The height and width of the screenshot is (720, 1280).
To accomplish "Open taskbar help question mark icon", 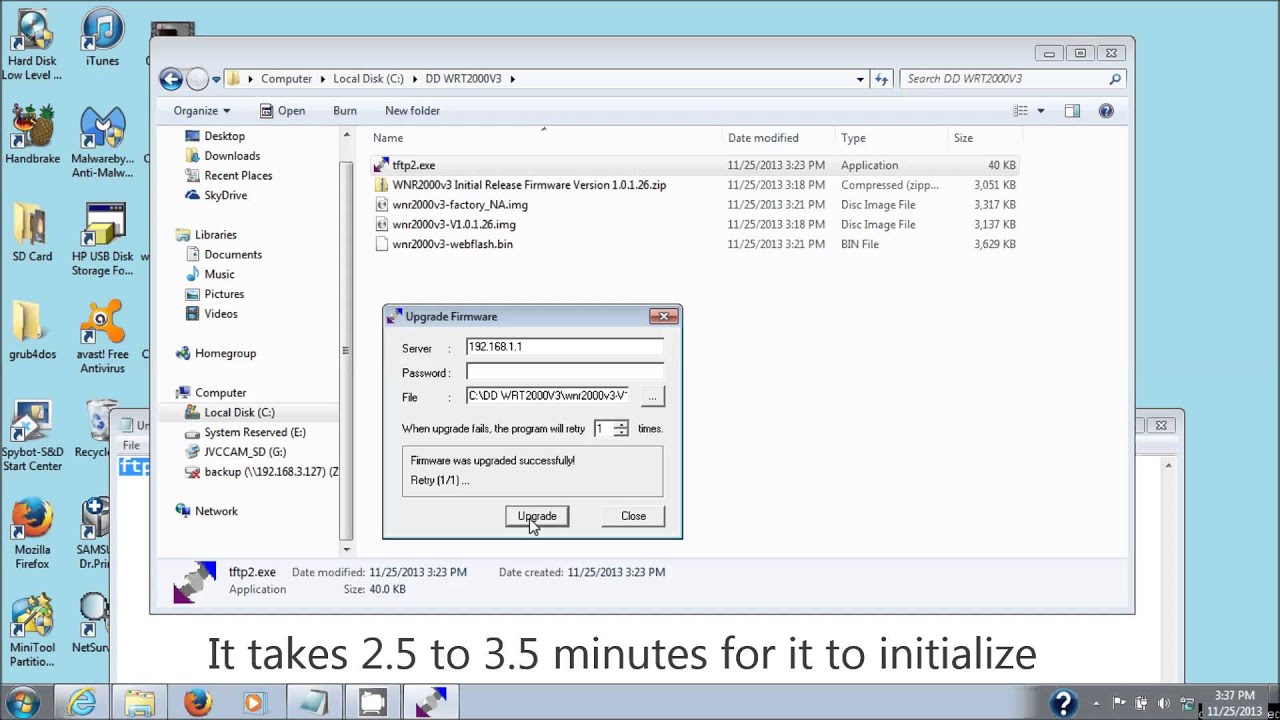I will (x=1063, y=703).
